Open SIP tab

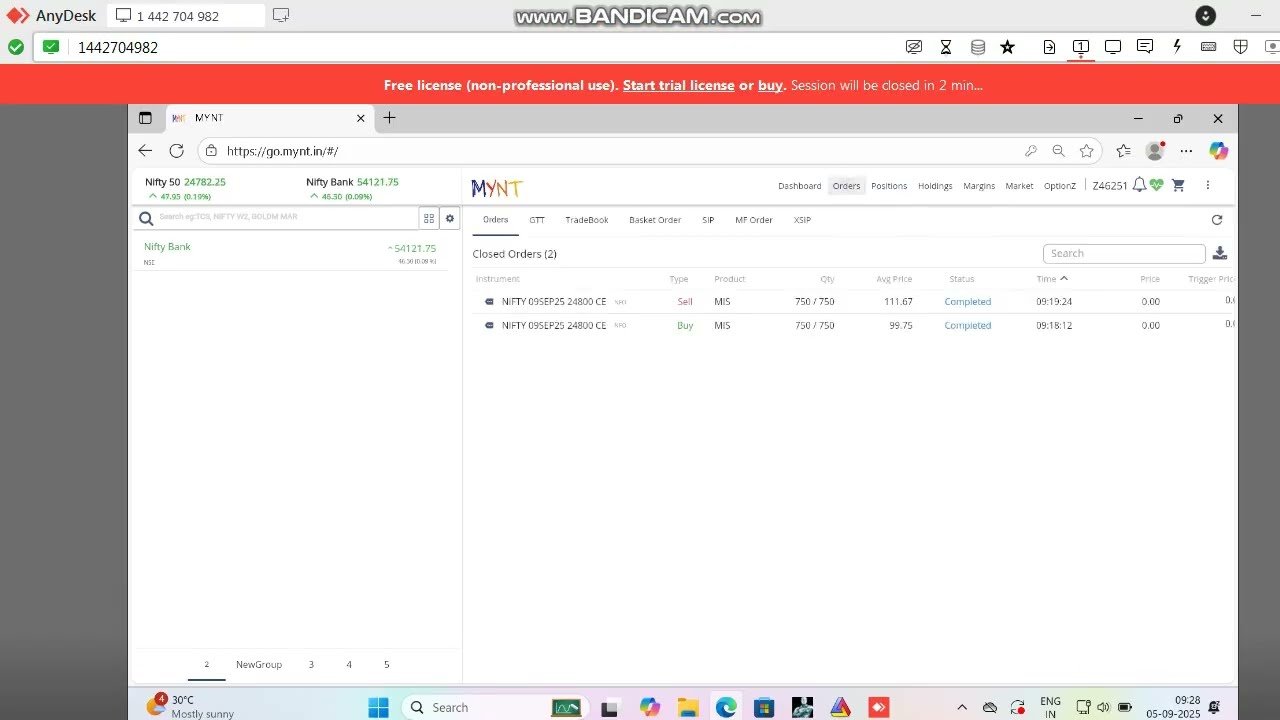pyautogui.click(x=708, y=220)
